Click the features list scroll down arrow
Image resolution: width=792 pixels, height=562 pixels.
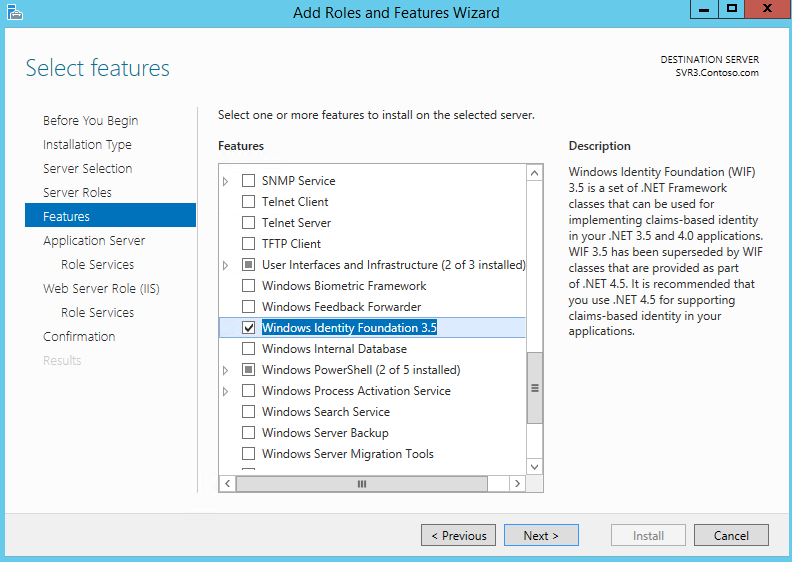pyautogui.click(x=534, y=467)
